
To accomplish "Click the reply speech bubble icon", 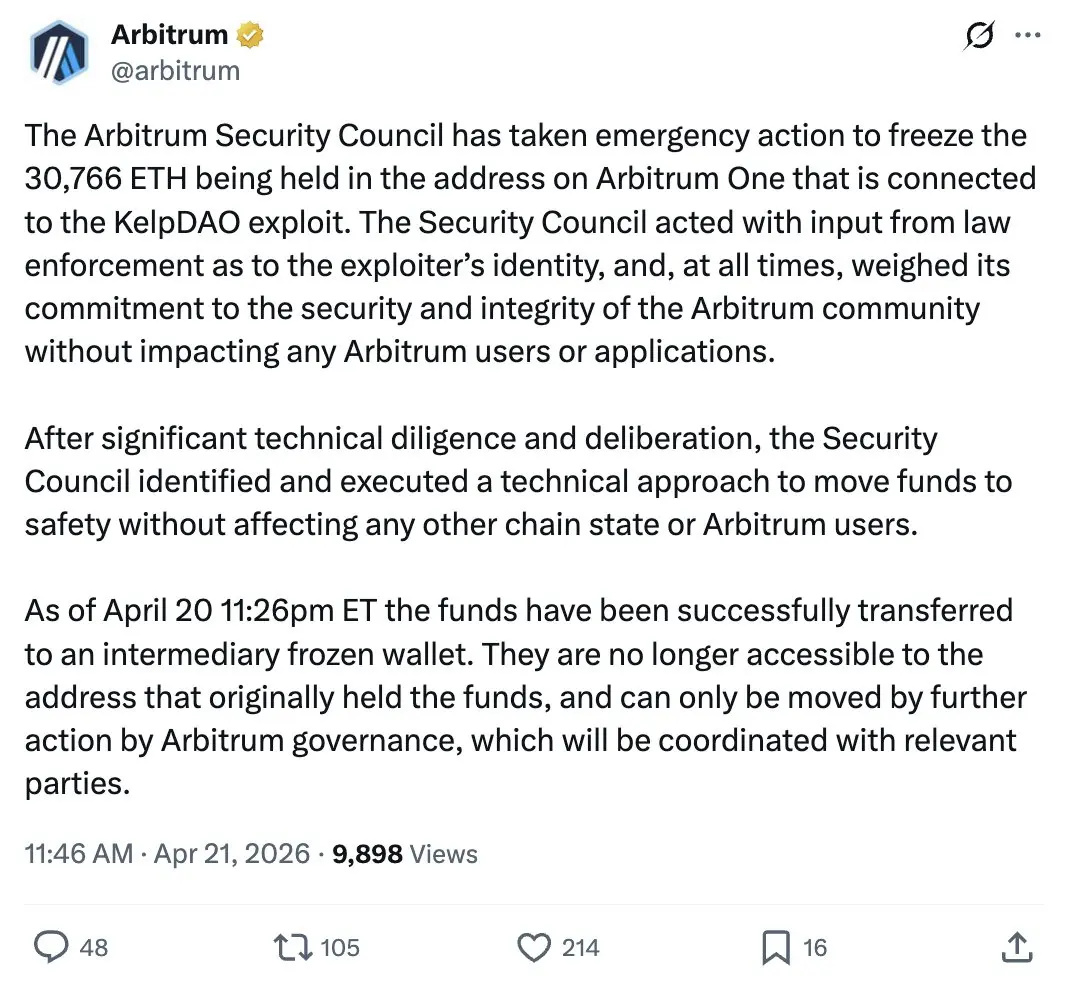I will [x=51, y=946].
